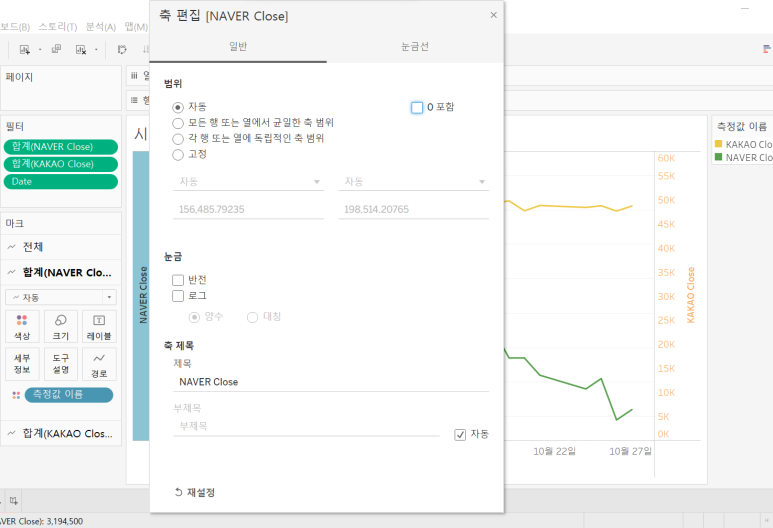The image size is (773, 528).
Task: Open the 맵(M) menu
Action: (x=136, y=27)
